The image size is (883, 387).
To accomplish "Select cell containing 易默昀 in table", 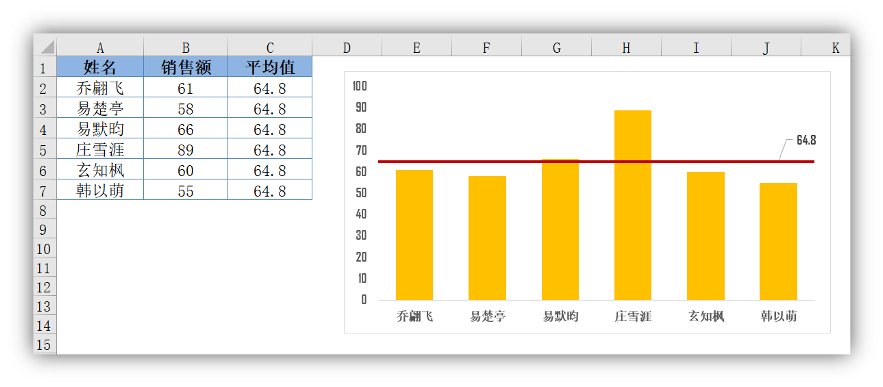I will [100, 129].
